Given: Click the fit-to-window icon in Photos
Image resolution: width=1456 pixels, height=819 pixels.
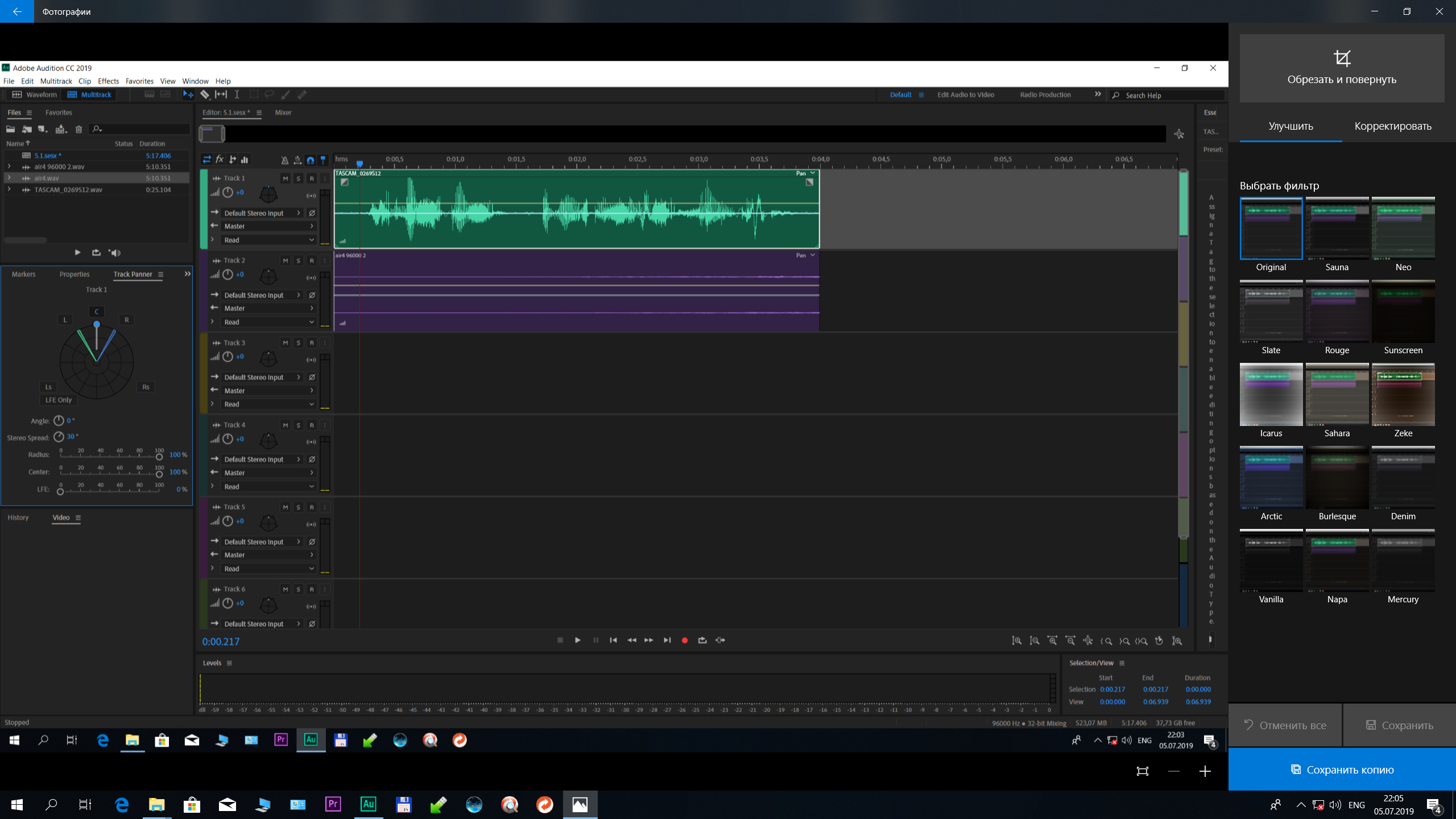Looking at the screenshot, I should (x=1142, y=771).
